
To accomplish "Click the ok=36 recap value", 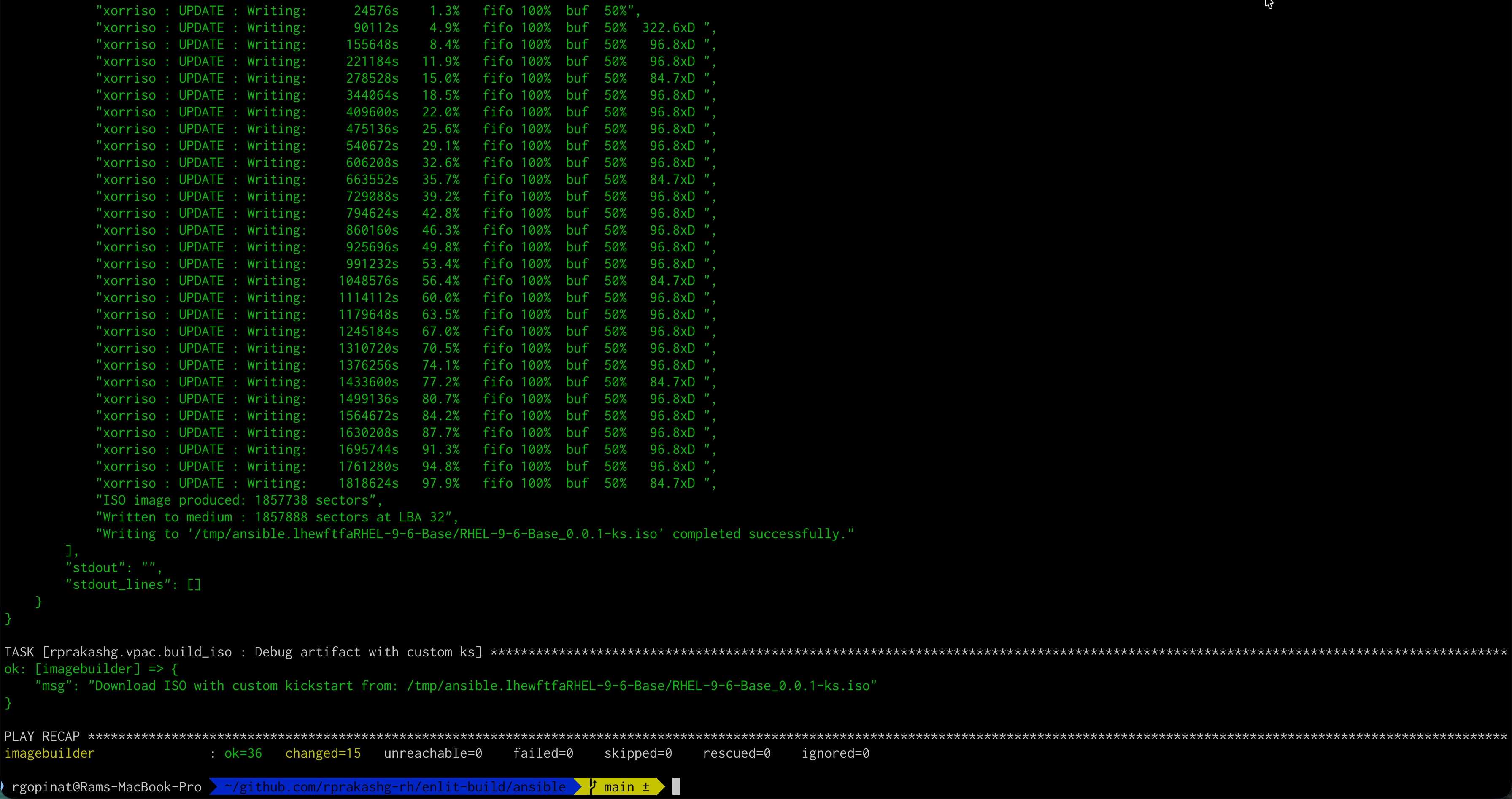I will click(x=243, y=753).
